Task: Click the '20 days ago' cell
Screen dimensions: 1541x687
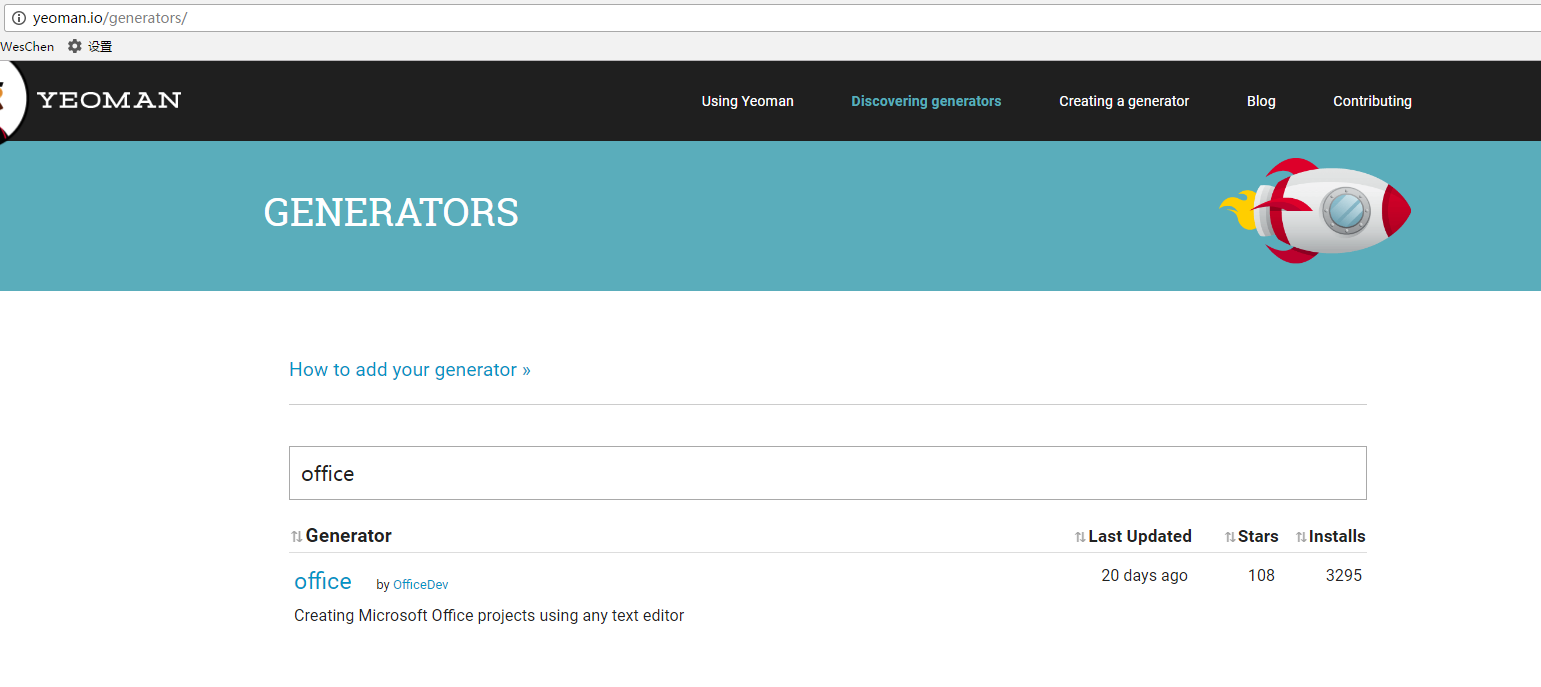Action: (x=1144, y=575)
